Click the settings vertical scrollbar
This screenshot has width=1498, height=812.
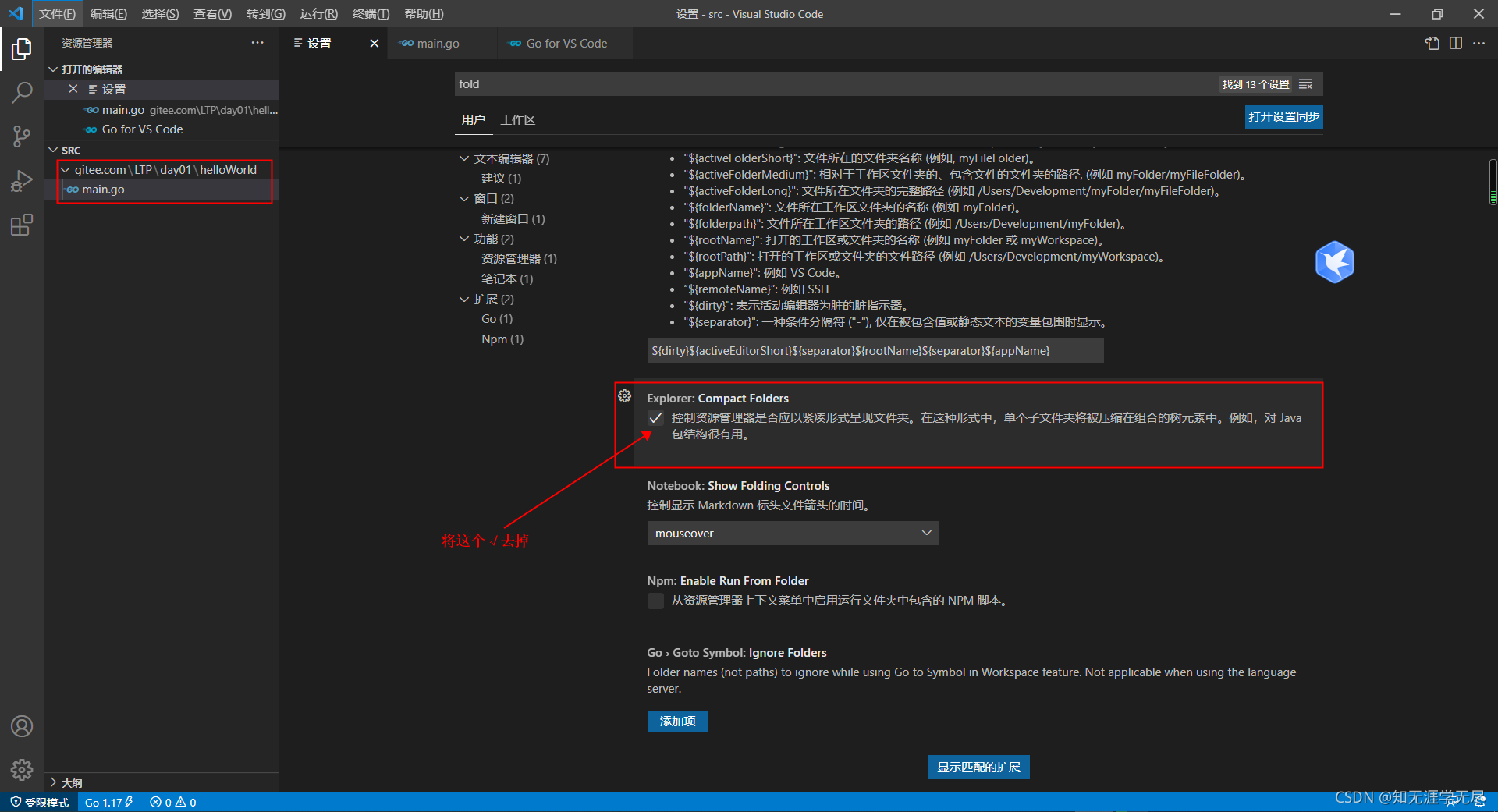[x=1493, y=182]
